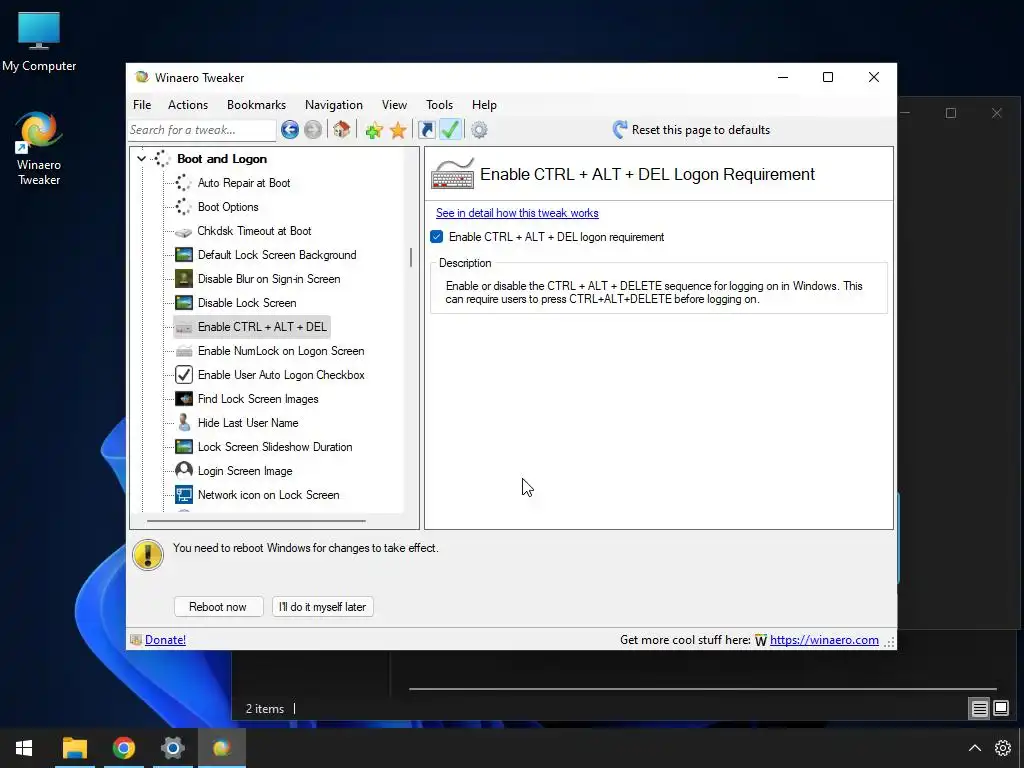Toggle Enable CTRL + ALT + DEL logon requirement checkbox

point(437,237)
